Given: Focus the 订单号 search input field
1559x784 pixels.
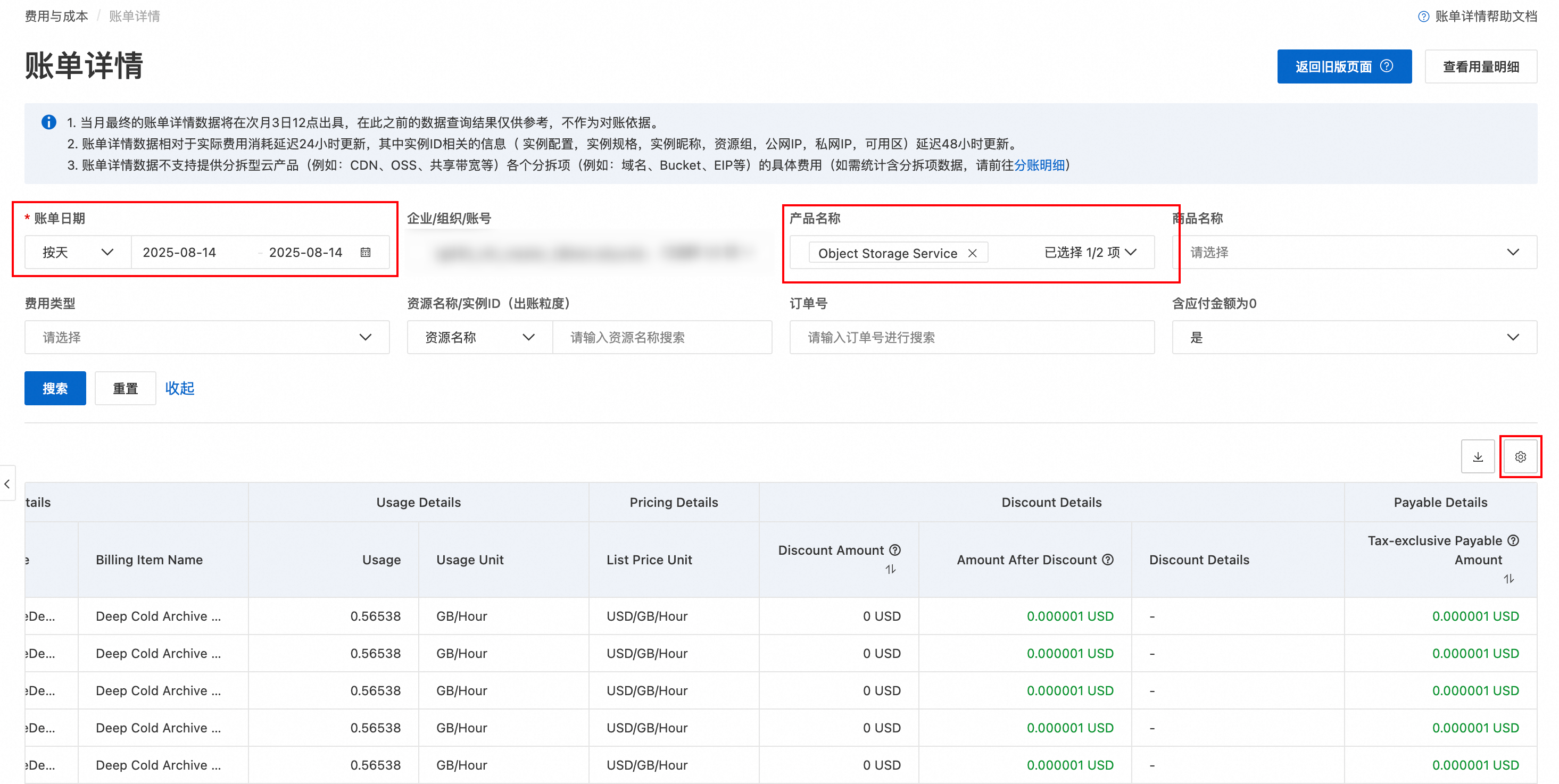Looking at the screenshot, I should (972, 337).
